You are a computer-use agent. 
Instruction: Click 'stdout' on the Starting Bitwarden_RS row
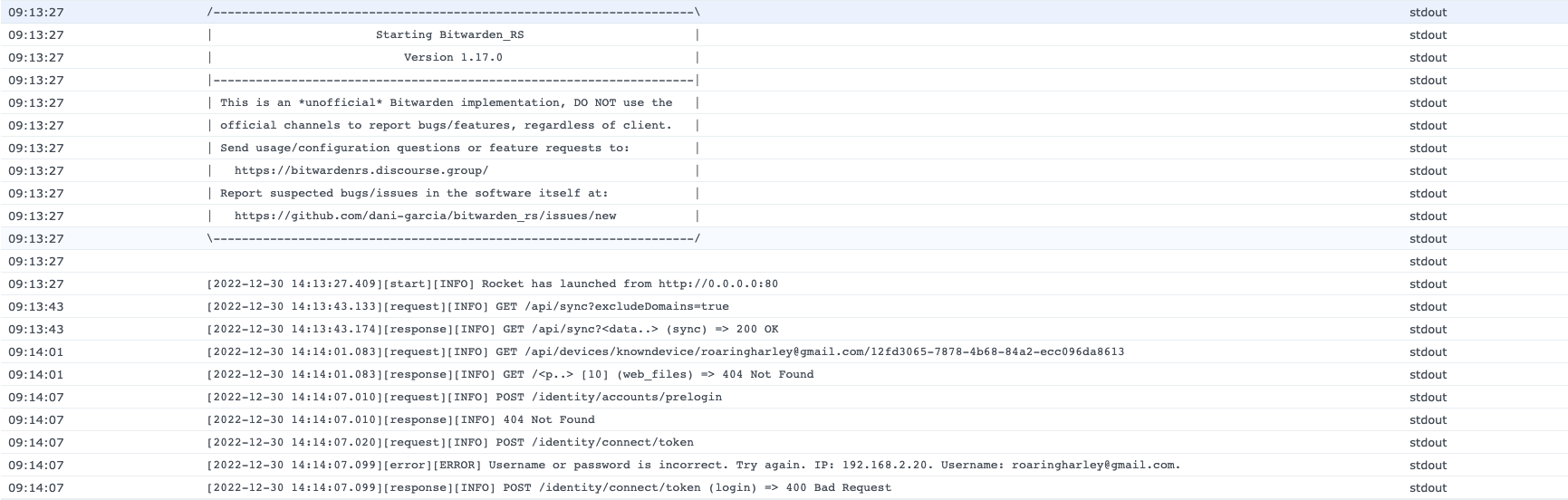pos(1429,34)
